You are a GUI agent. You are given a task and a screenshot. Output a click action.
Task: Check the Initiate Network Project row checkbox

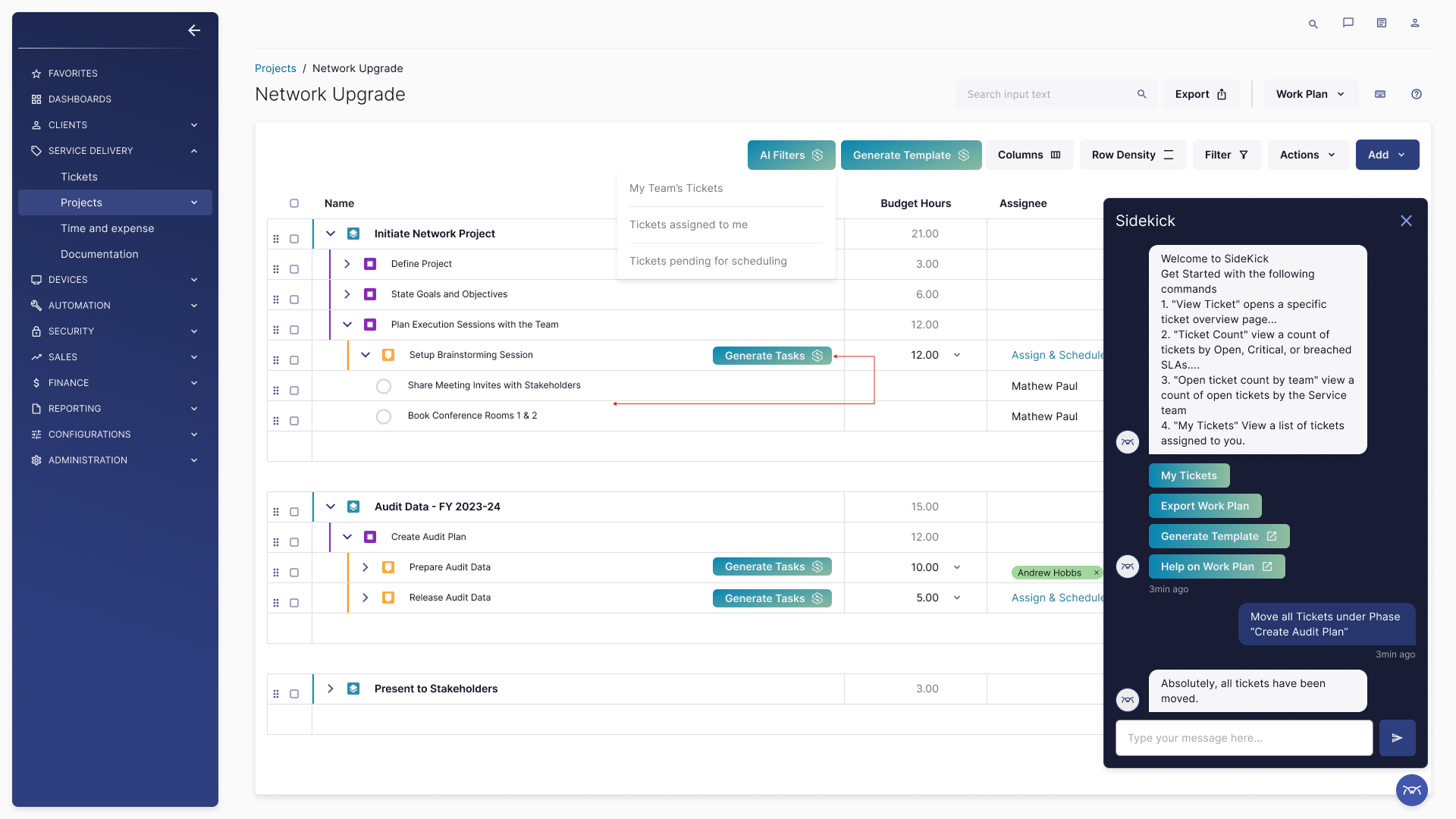point(294,239)
